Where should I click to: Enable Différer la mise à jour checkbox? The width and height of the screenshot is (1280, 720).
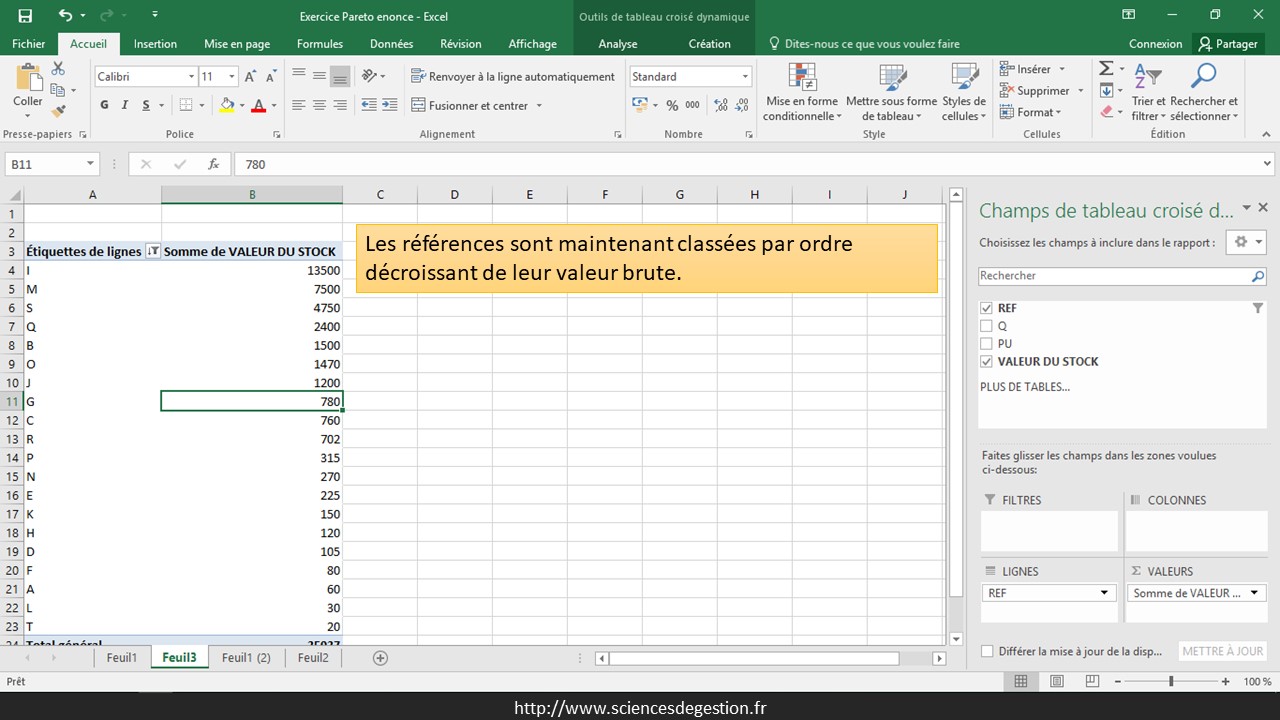(x=988, y=651)
